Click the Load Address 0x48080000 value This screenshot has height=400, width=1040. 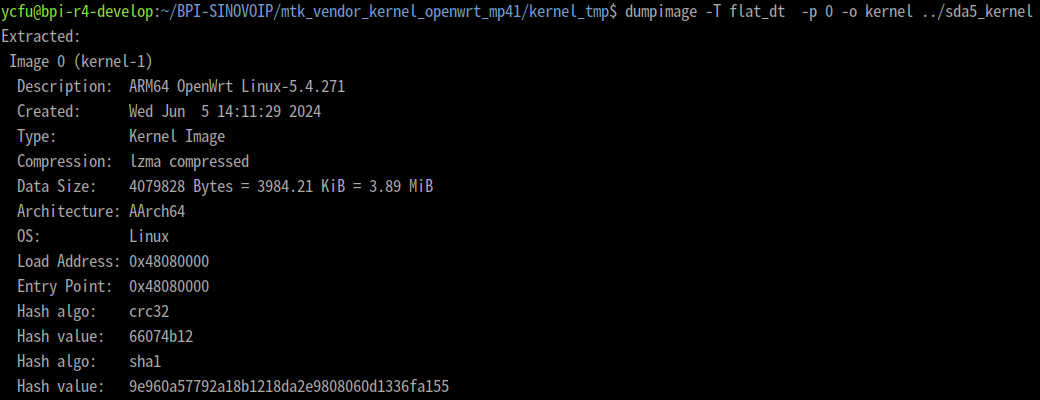(169, 261)
